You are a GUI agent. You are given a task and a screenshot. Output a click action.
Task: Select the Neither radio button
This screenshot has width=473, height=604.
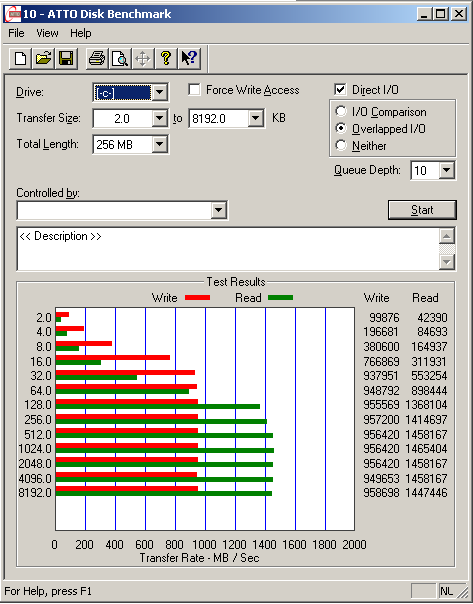click(341, 146)
